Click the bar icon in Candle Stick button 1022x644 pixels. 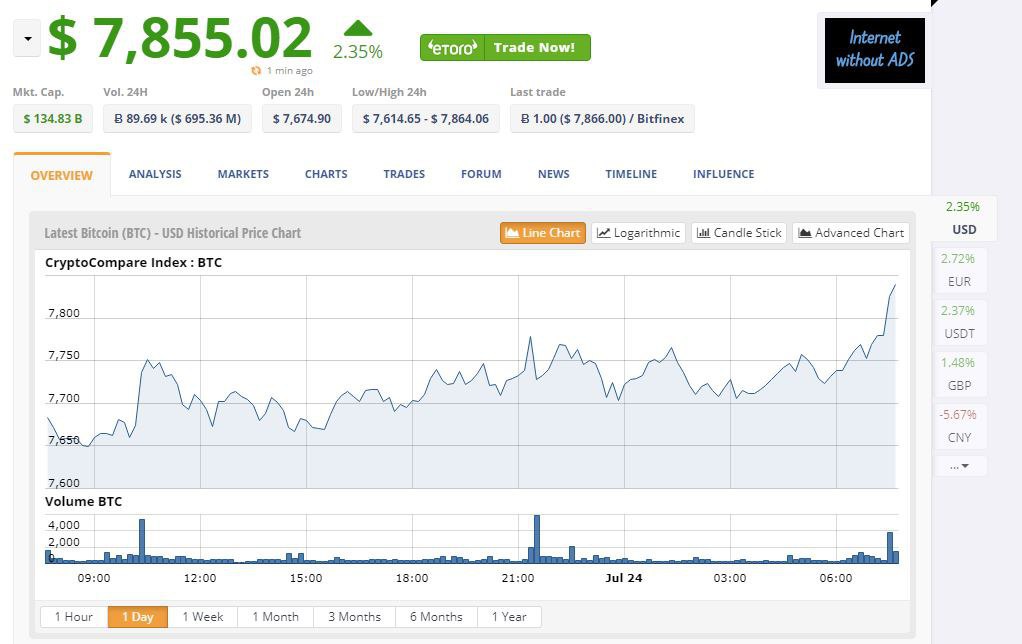(x=703, y=233)
